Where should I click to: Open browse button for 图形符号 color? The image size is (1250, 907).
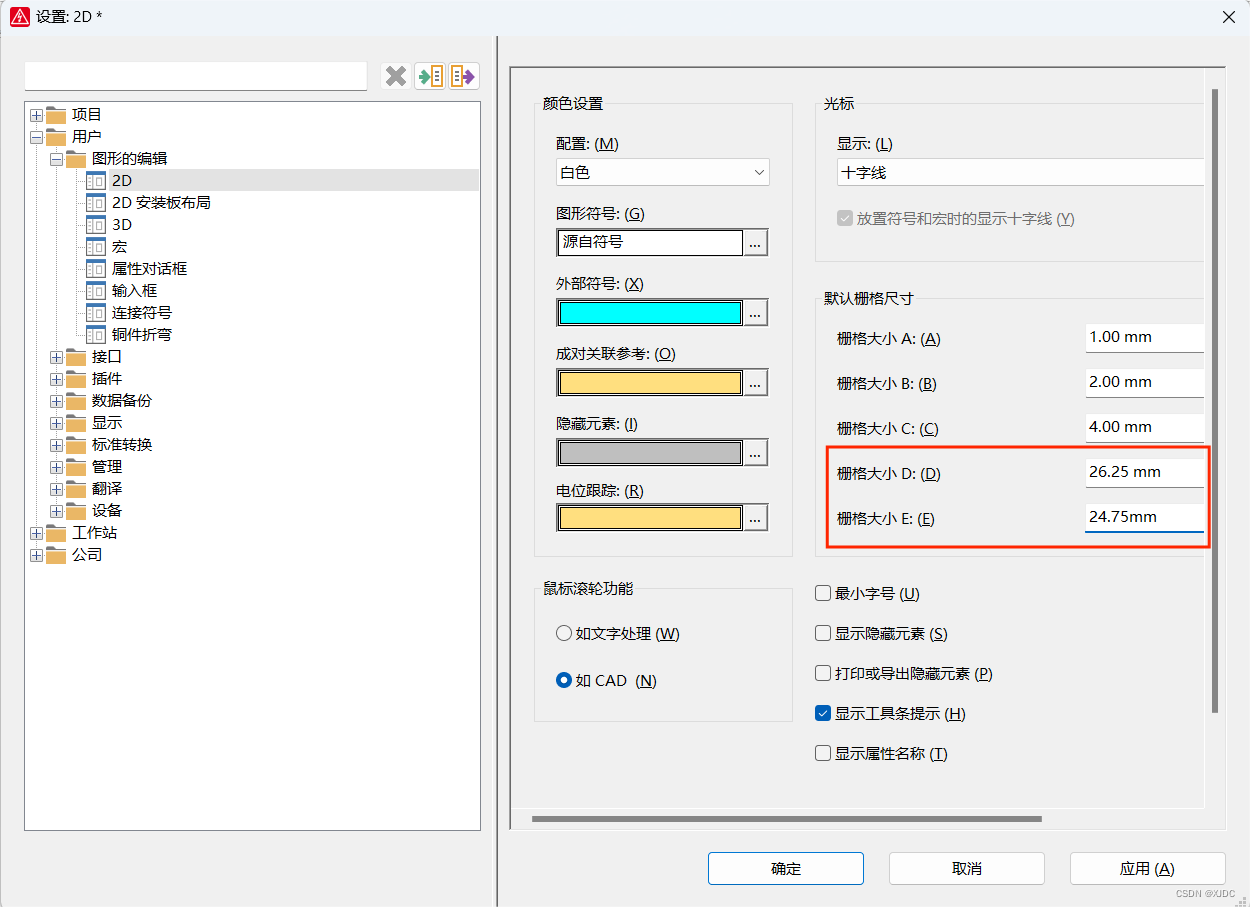756,243
